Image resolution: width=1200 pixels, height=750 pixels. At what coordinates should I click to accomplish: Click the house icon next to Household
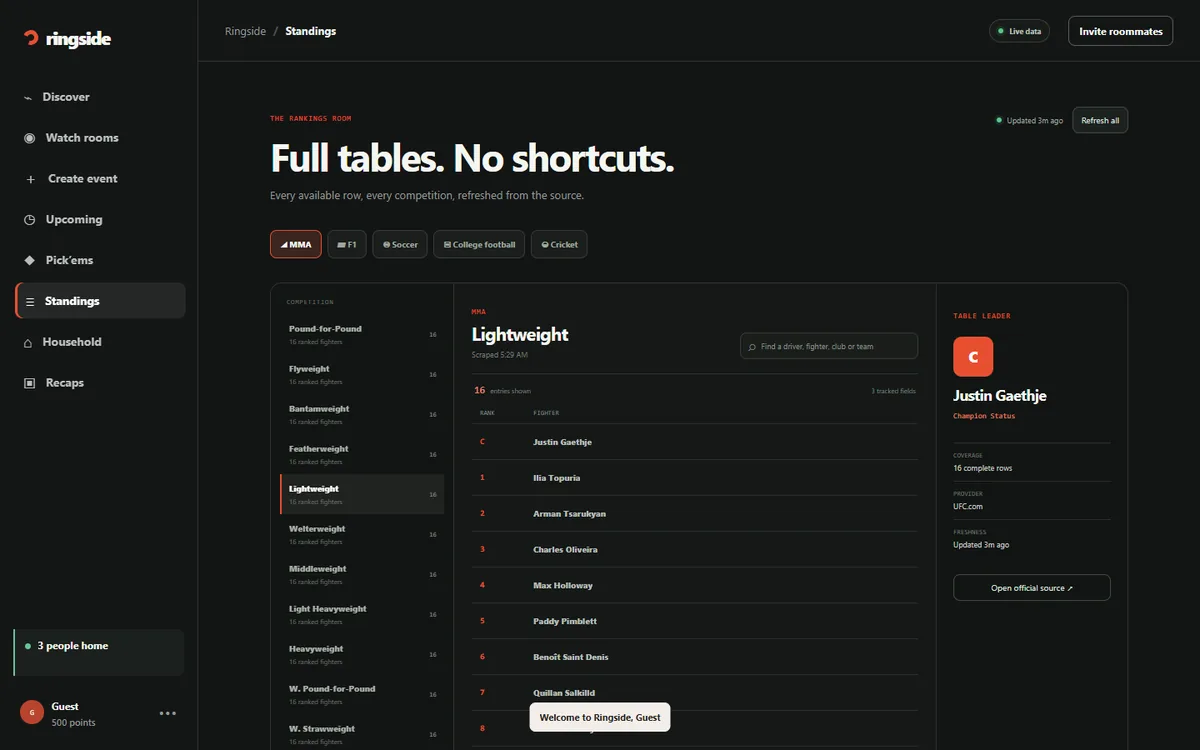coord(29,342)
